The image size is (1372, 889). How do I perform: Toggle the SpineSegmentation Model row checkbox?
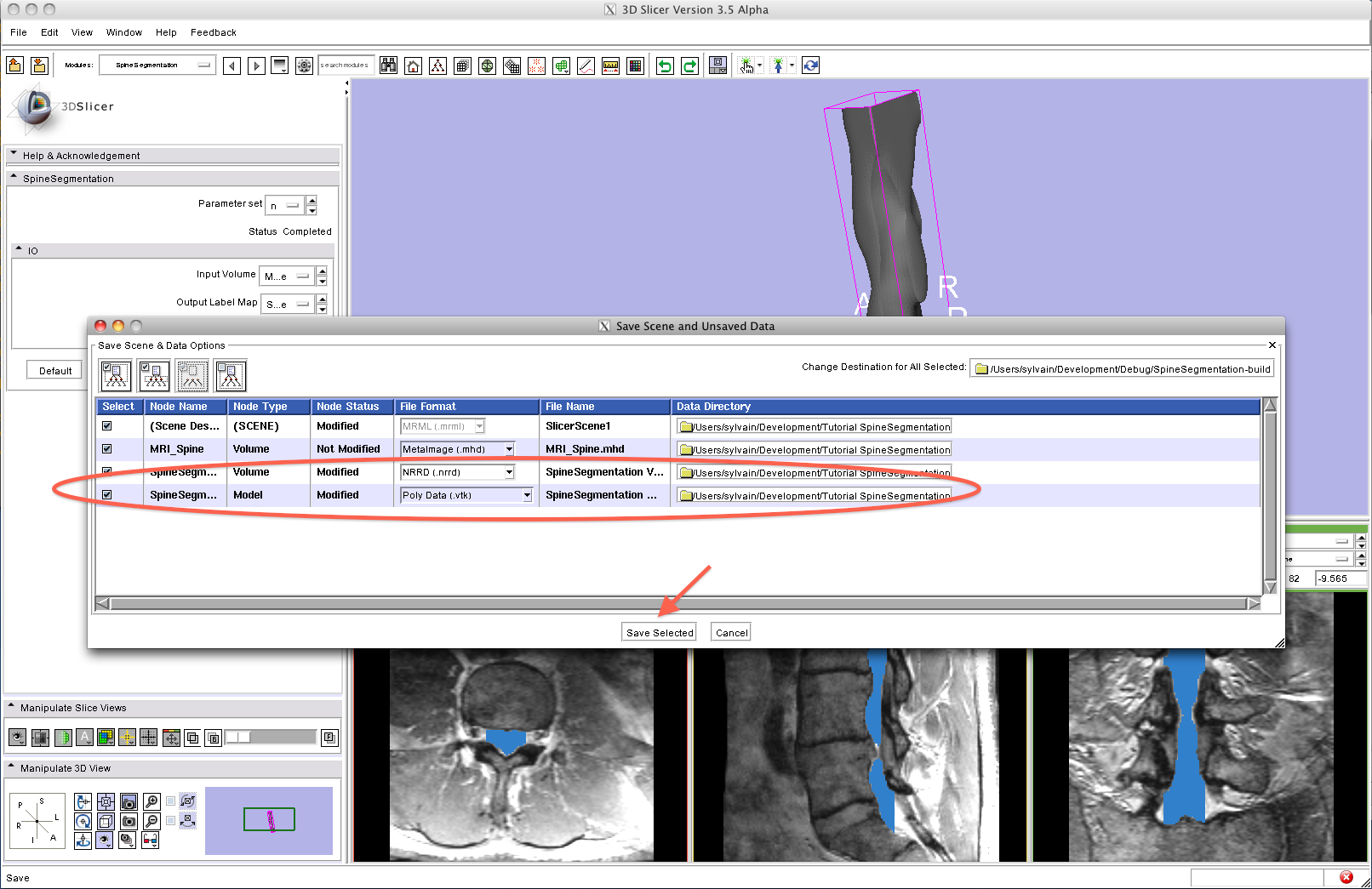[107, 495]
